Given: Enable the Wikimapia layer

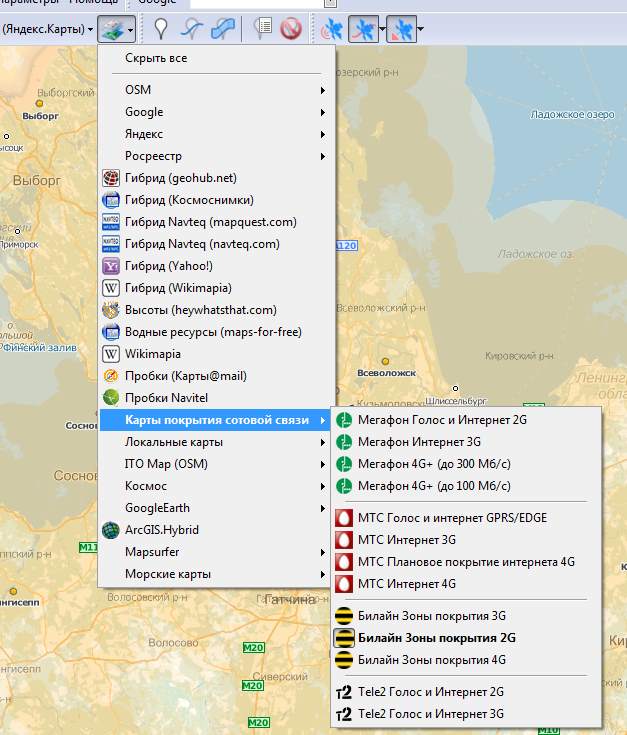Looking at the screenshot, I should [x=153, y=354].
